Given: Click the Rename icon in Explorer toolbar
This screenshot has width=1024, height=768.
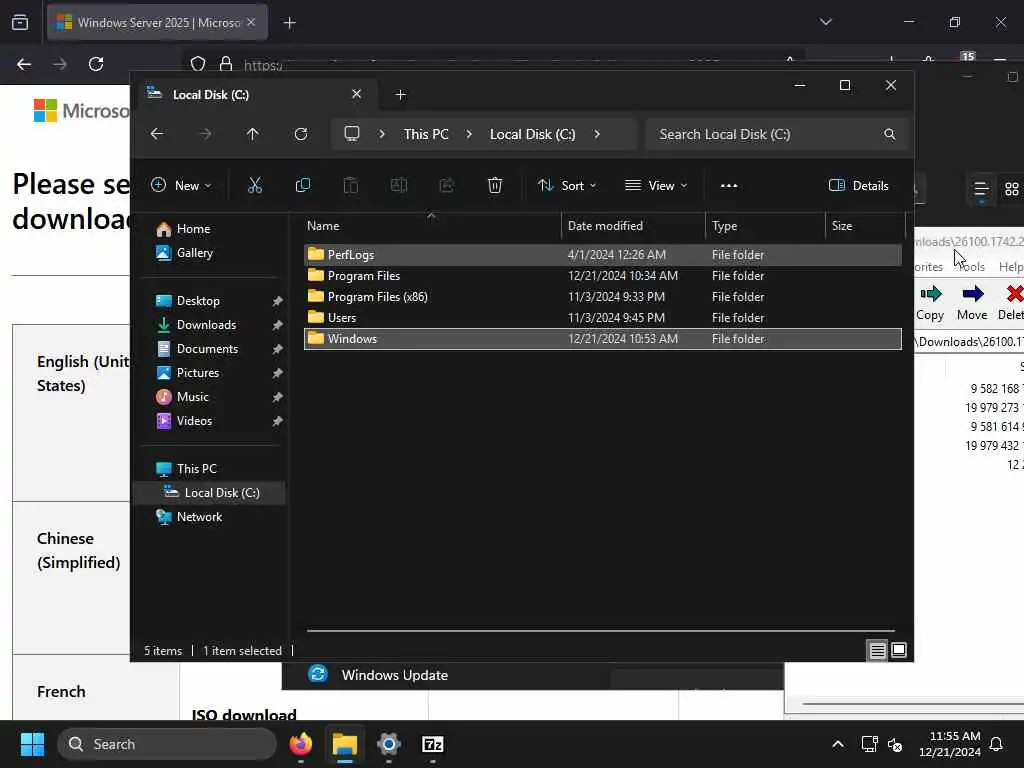Looking at the screenshot, I should (x=398, y=185).
